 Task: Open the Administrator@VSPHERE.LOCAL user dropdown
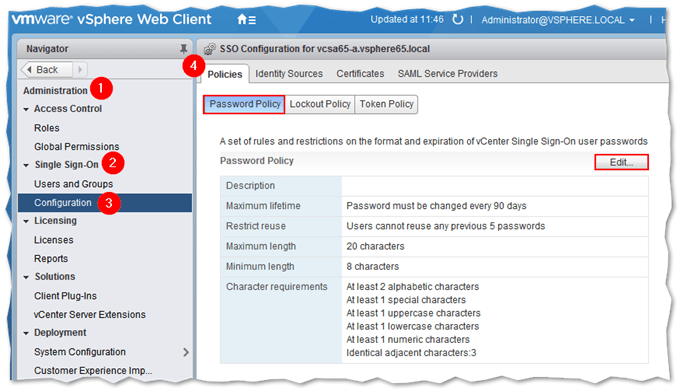[x=558, y=20]
